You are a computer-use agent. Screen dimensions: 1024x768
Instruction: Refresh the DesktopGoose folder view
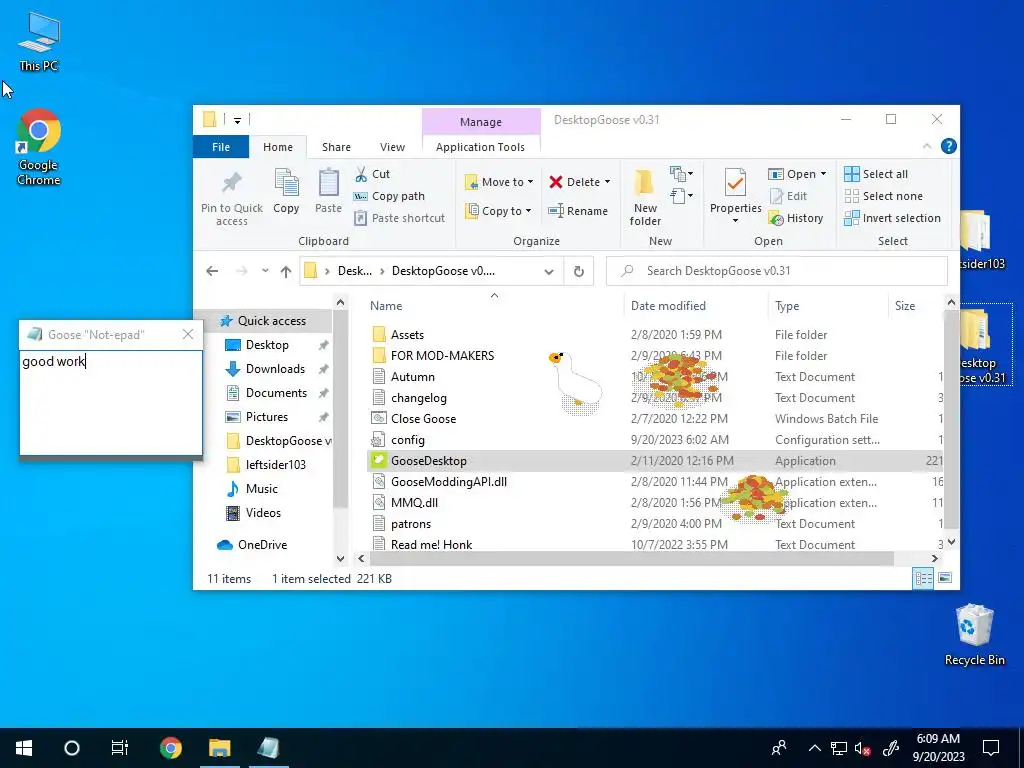[579, 271]
